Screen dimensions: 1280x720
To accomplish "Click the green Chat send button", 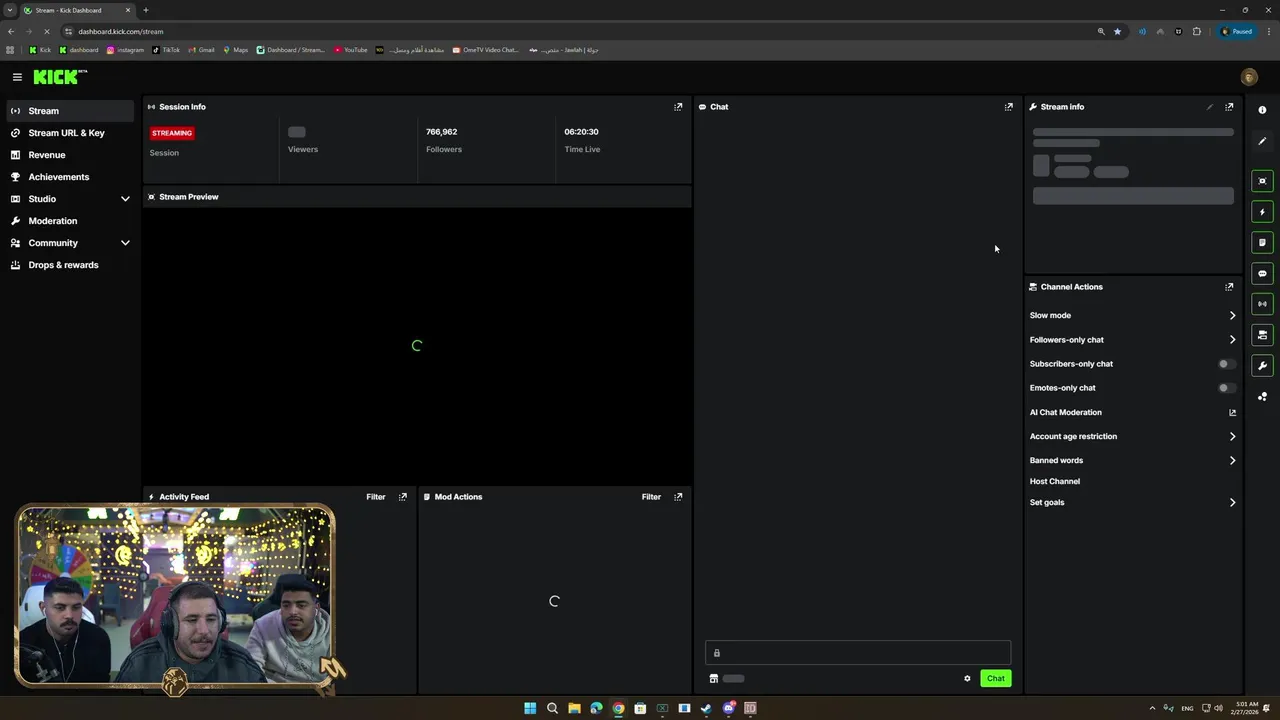I will [996, 679].
